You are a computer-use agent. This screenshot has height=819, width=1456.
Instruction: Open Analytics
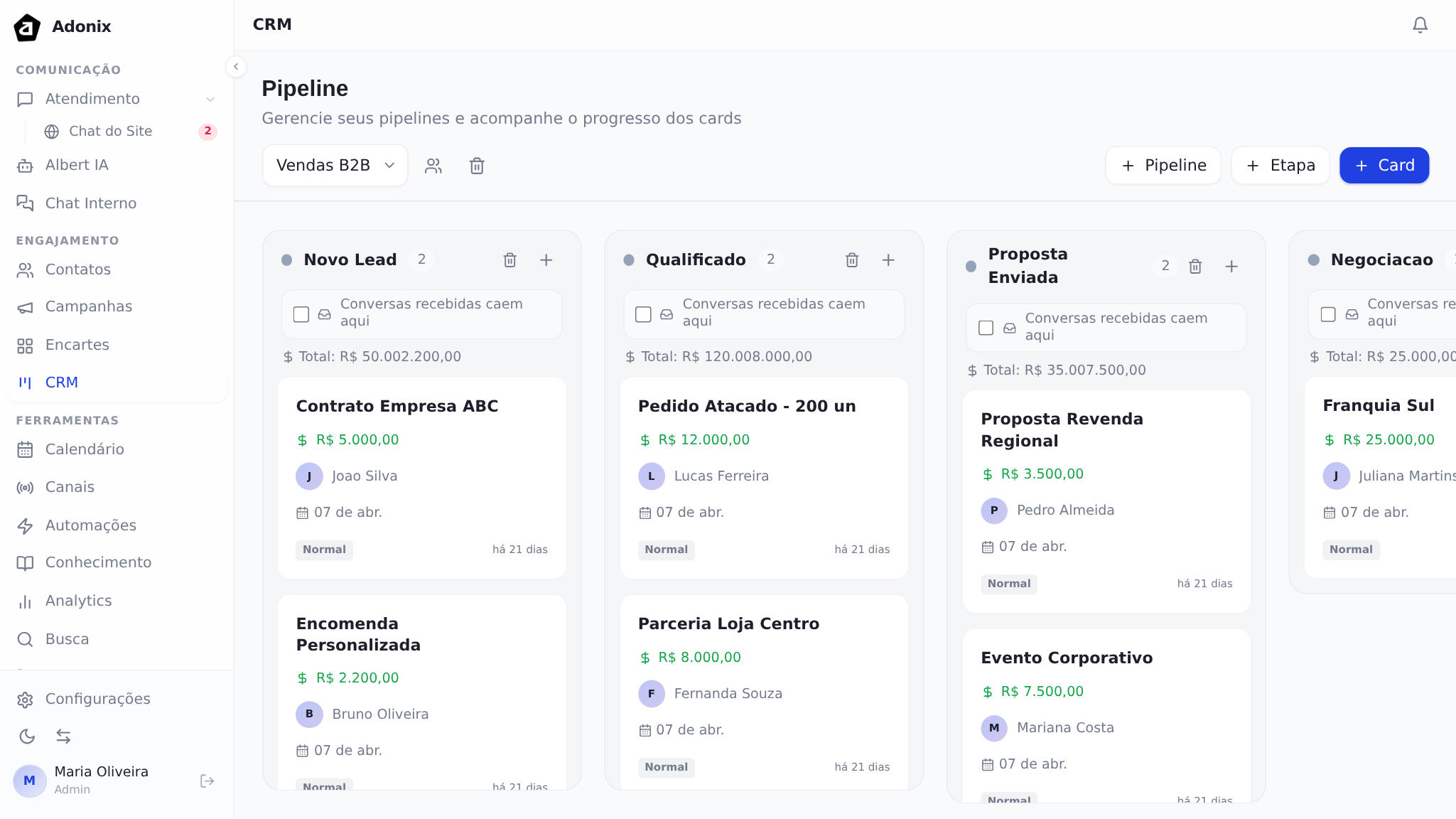(x=117, y=601)
